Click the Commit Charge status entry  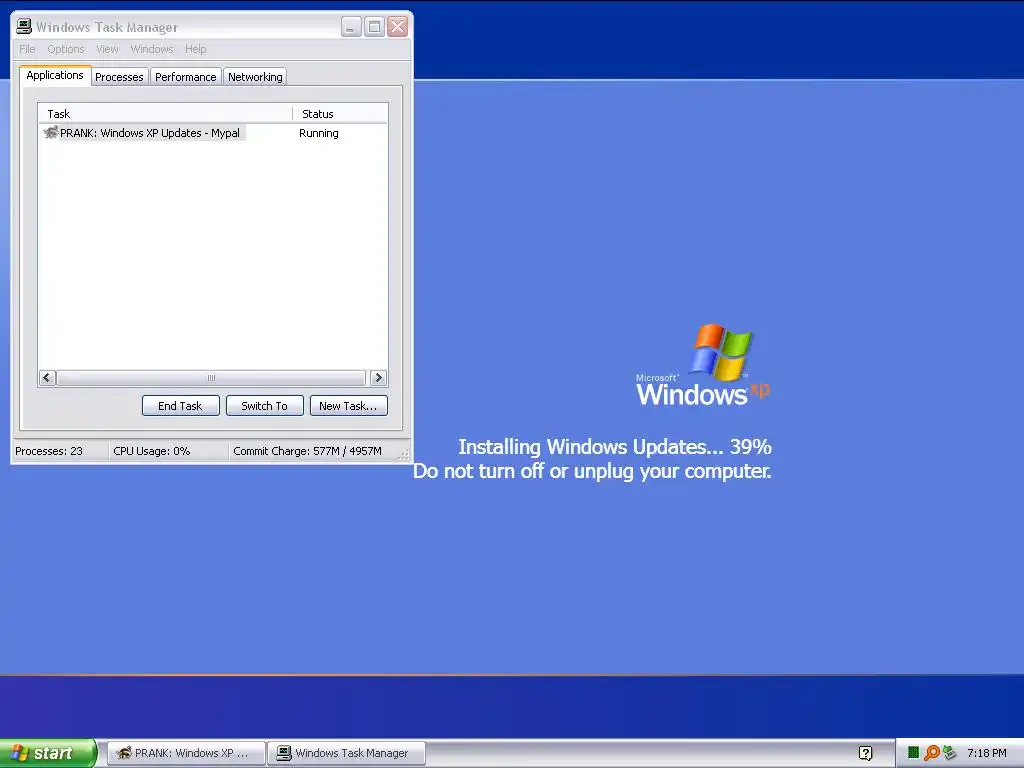pyautogui.click(x=307, y=451)
